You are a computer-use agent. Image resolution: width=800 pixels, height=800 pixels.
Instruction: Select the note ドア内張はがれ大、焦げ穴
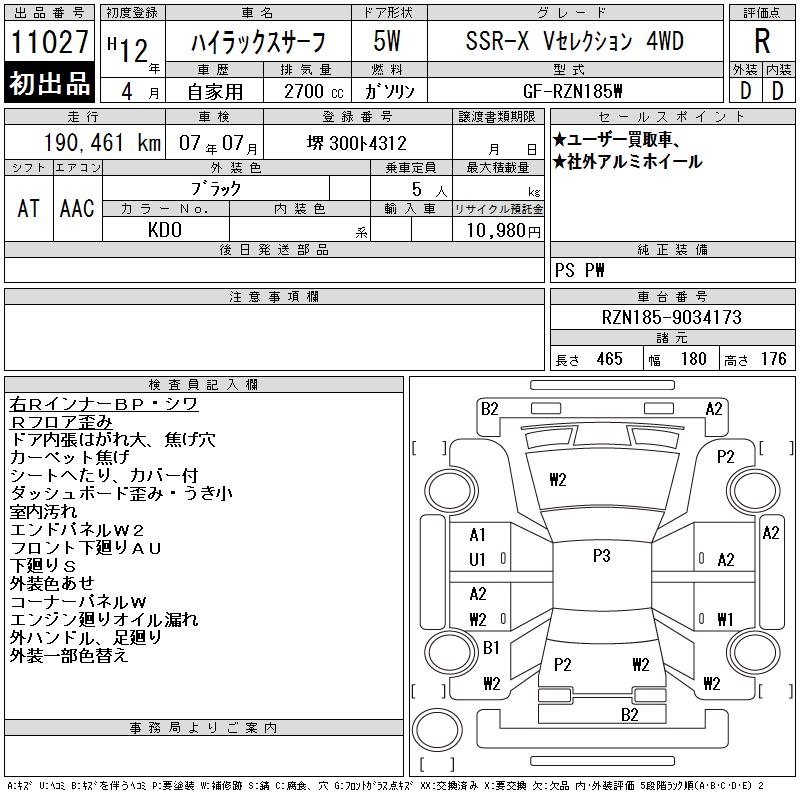tap(113, 440)
